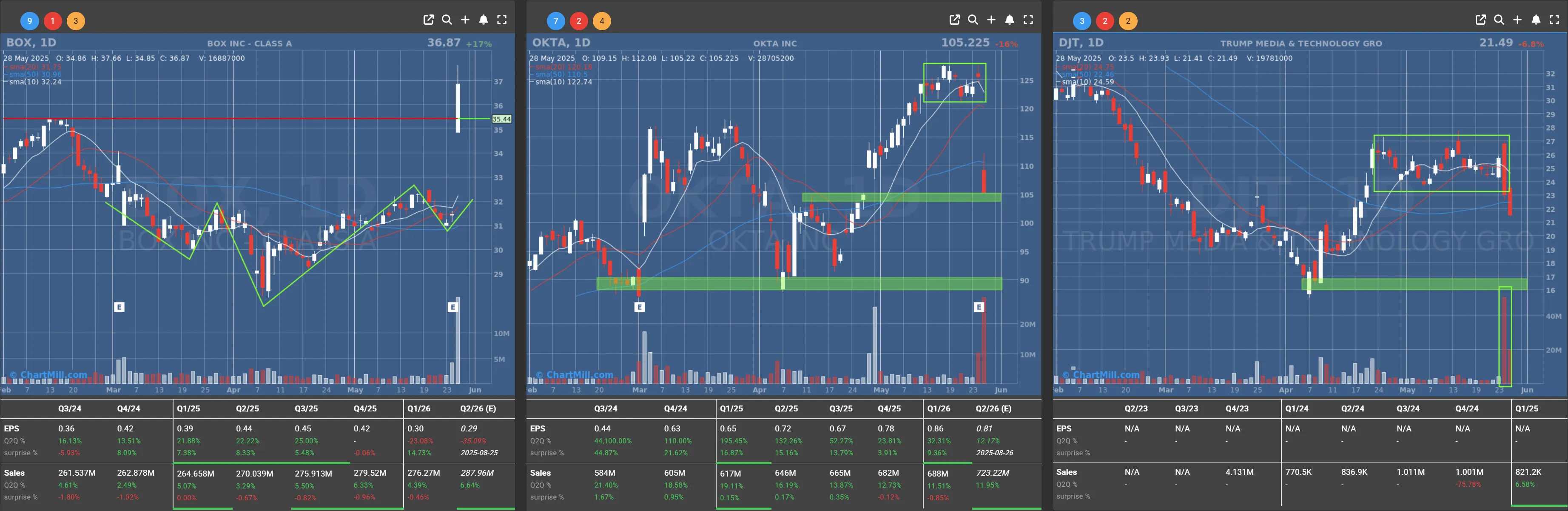
Task: Click DJT sales value 821.2K
Action: [1528, 472]
